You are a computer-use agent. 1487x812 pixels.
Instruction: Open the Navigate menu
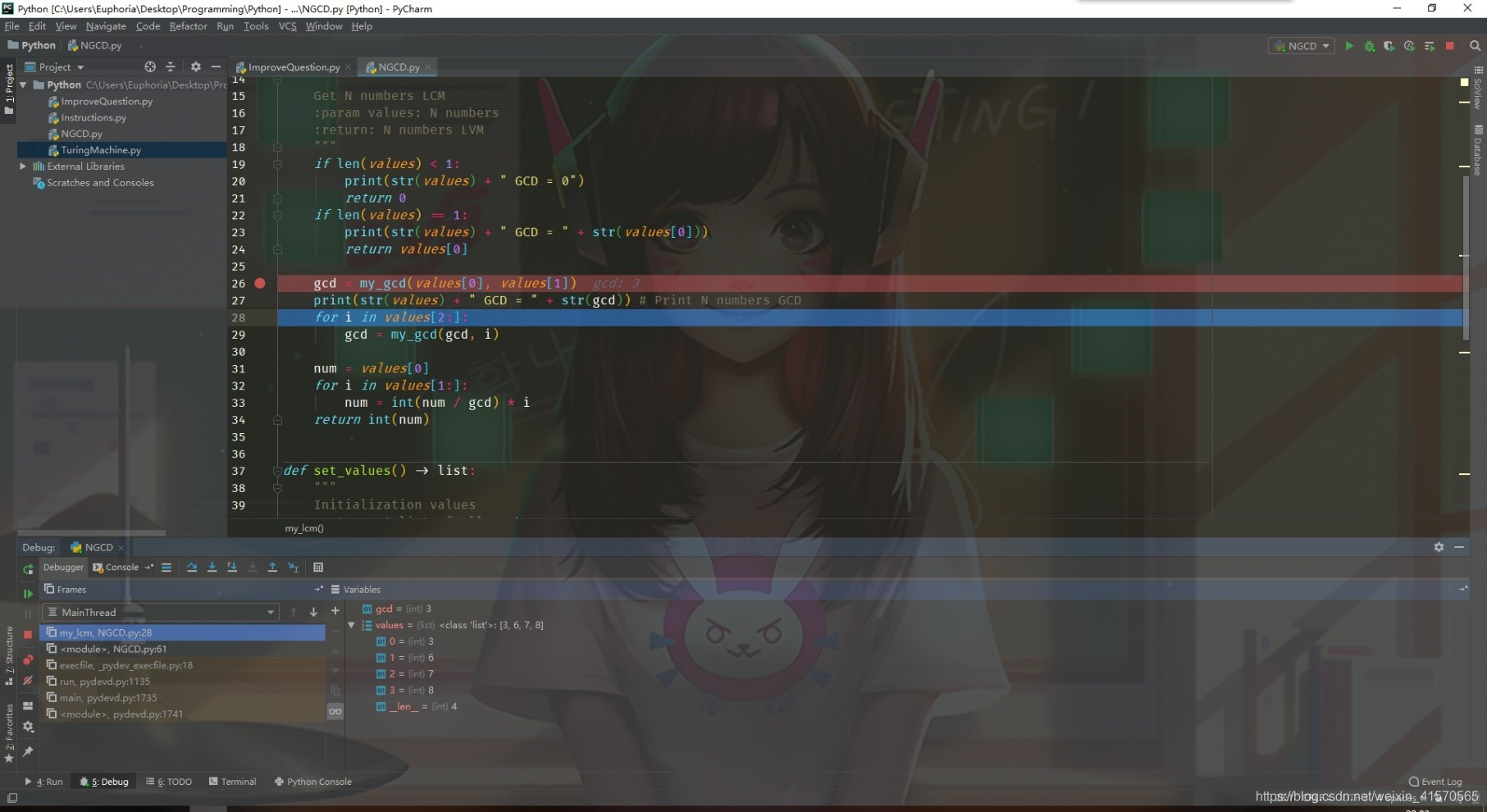pyautogui.click(x=106, y=26)
